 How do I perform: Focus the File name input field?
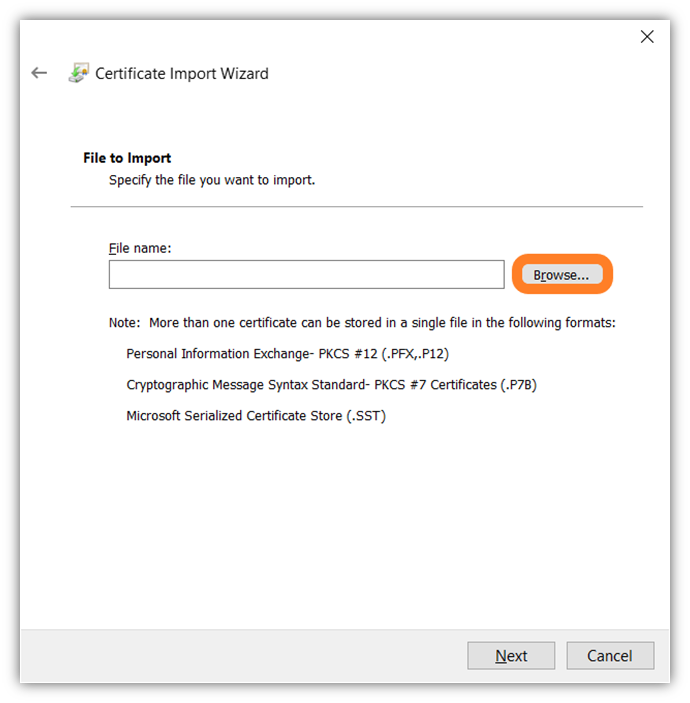306,274
